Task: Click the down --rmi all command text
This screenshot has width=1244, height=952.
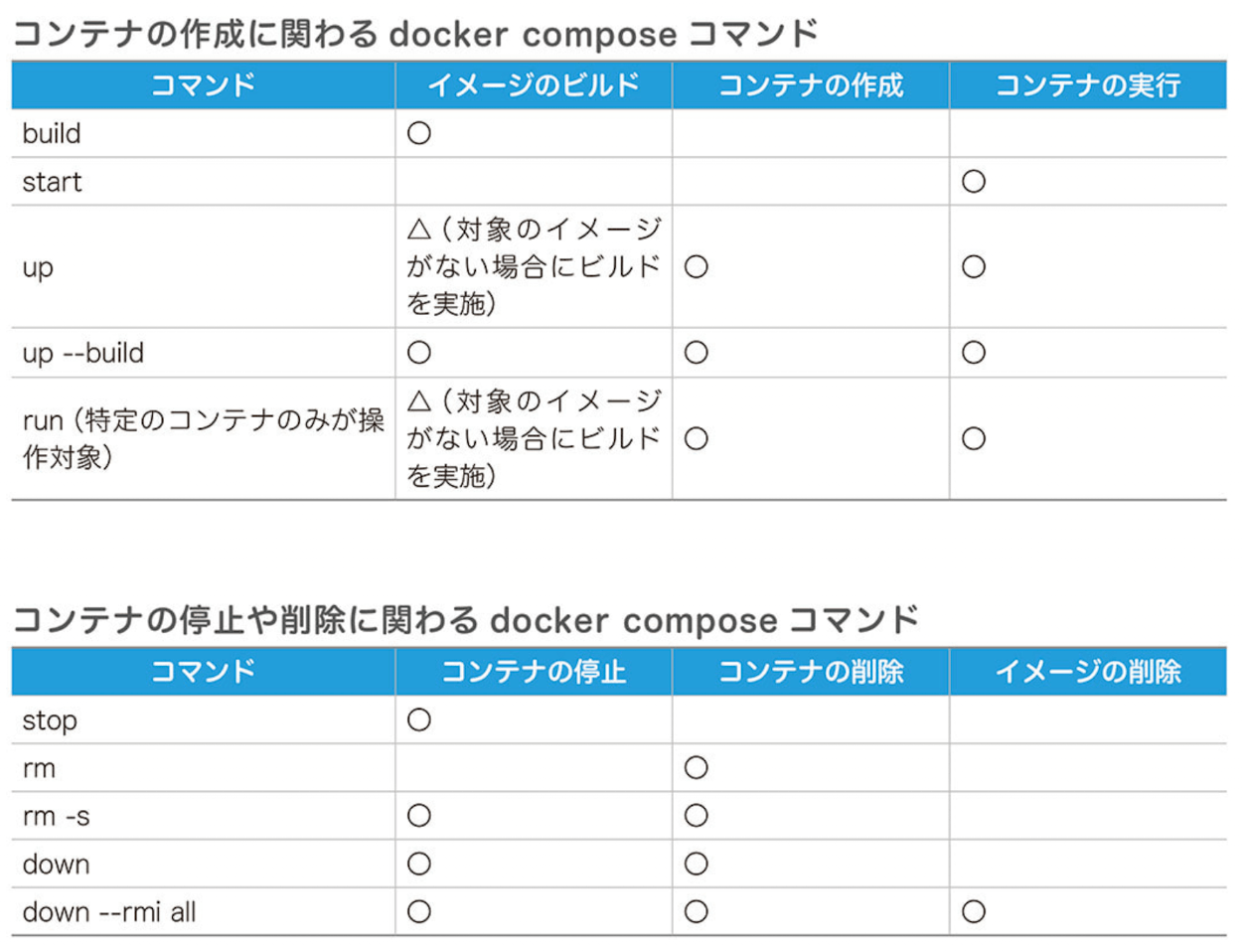Action: tap(109, 911)
